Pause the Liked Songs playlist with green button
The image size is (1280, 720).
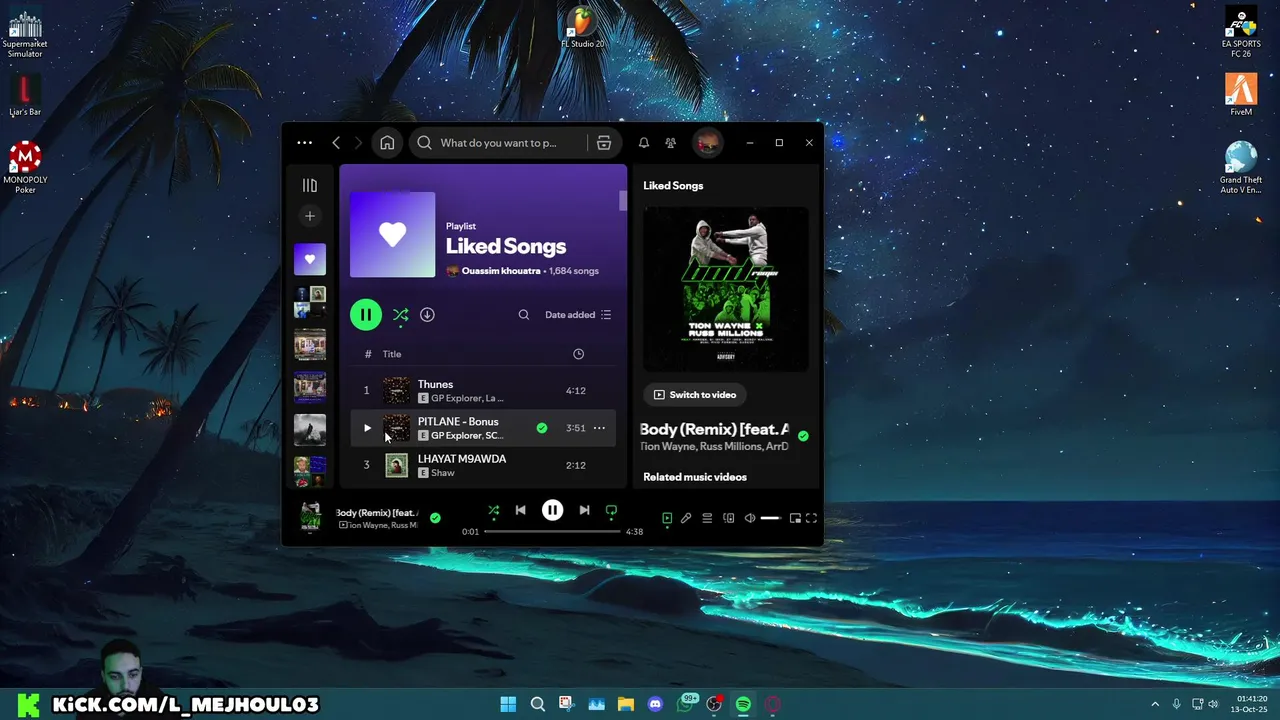pos(366,314)
